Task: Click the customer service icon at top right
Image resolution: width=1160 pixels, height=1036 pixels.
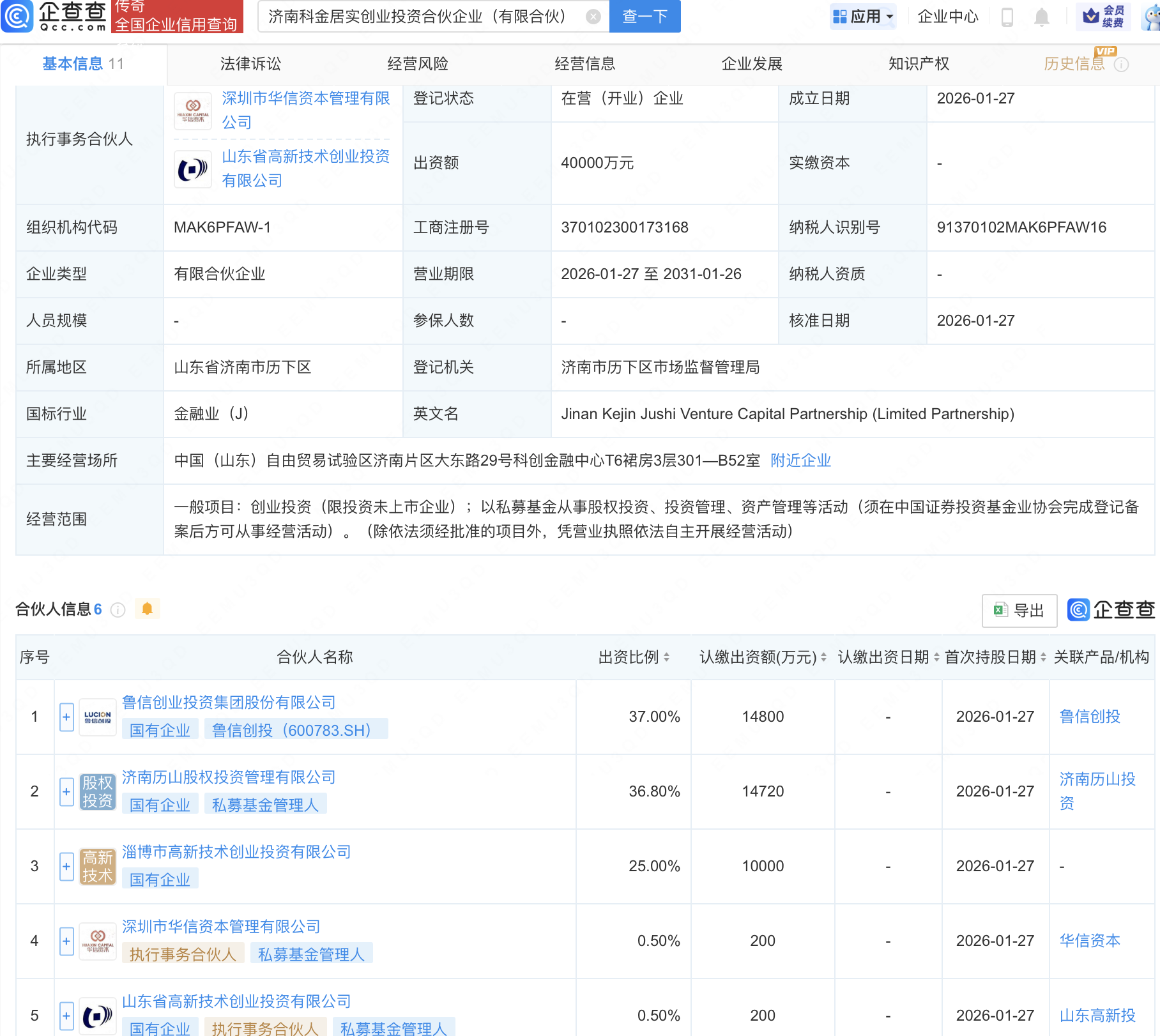Action: click(1147, 17)
